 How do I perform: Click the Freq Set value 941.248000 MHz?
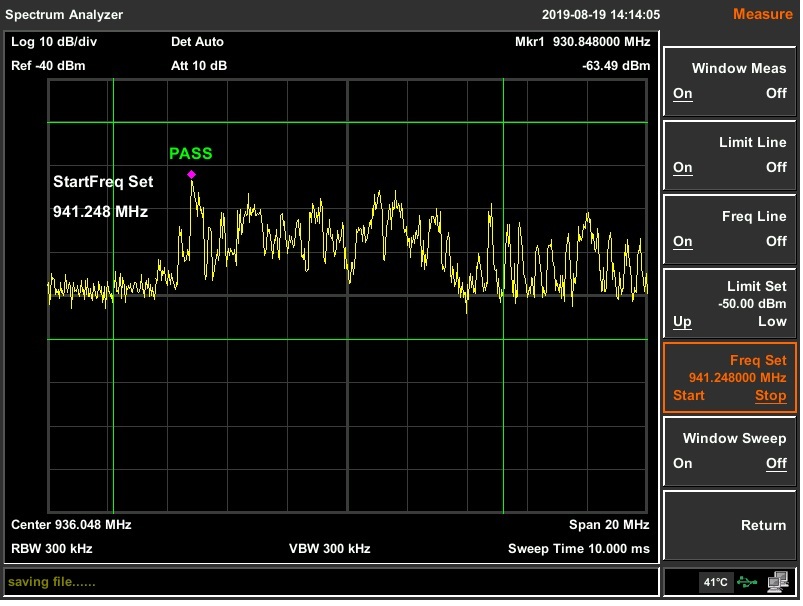click(737, 378)
